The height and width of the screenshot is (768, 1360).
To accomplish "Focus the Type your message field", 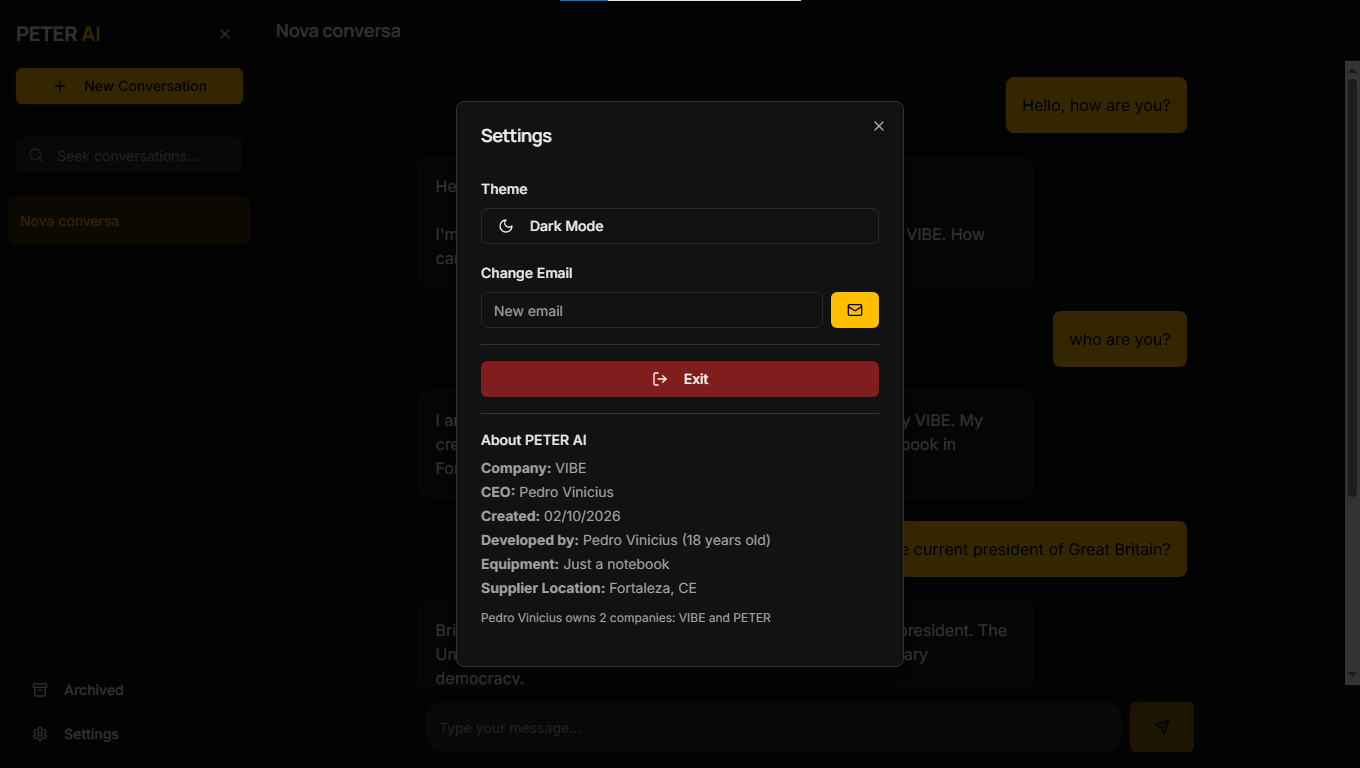I will pyautogui.click(x=774, y=727).
